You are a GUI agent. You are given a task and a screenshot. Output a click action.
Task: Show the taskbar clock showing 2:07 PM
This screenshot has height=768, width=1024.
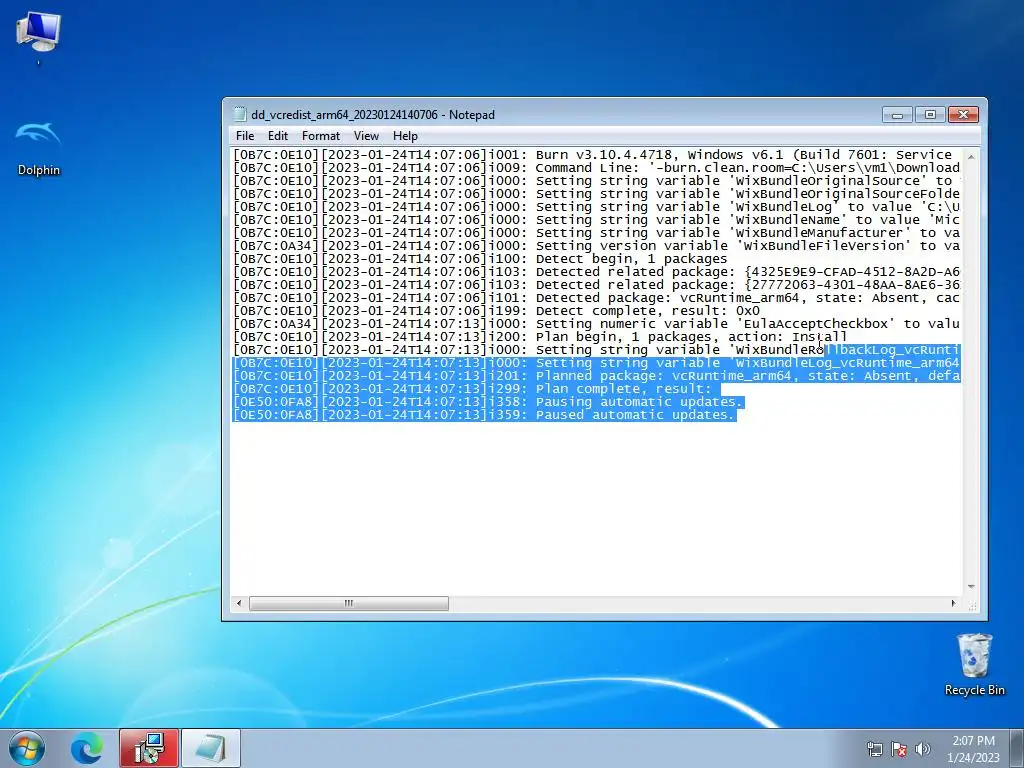click(x=974, y=749)
